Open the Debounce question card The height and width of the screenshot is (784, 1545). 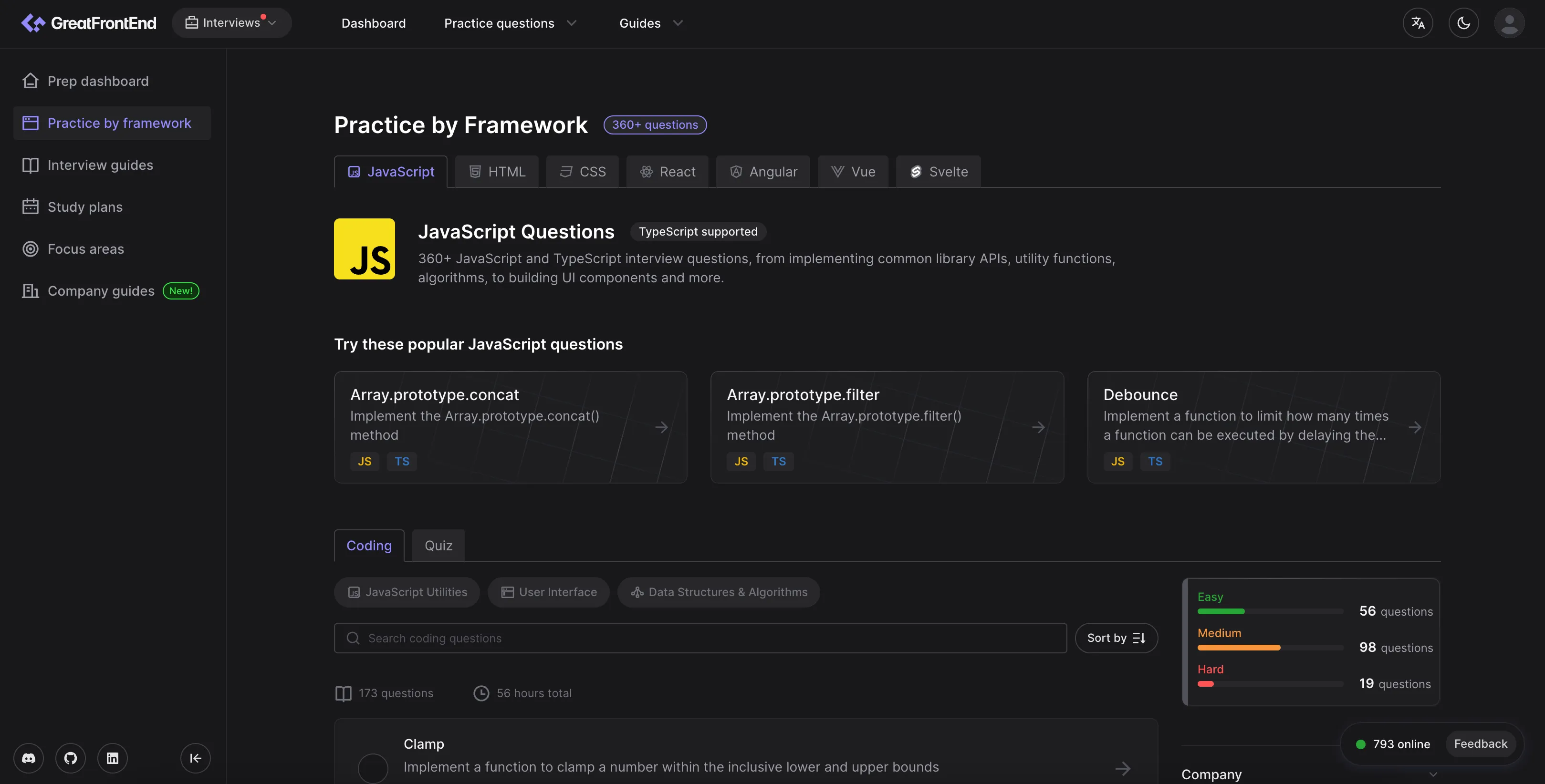pos(1263,427)
